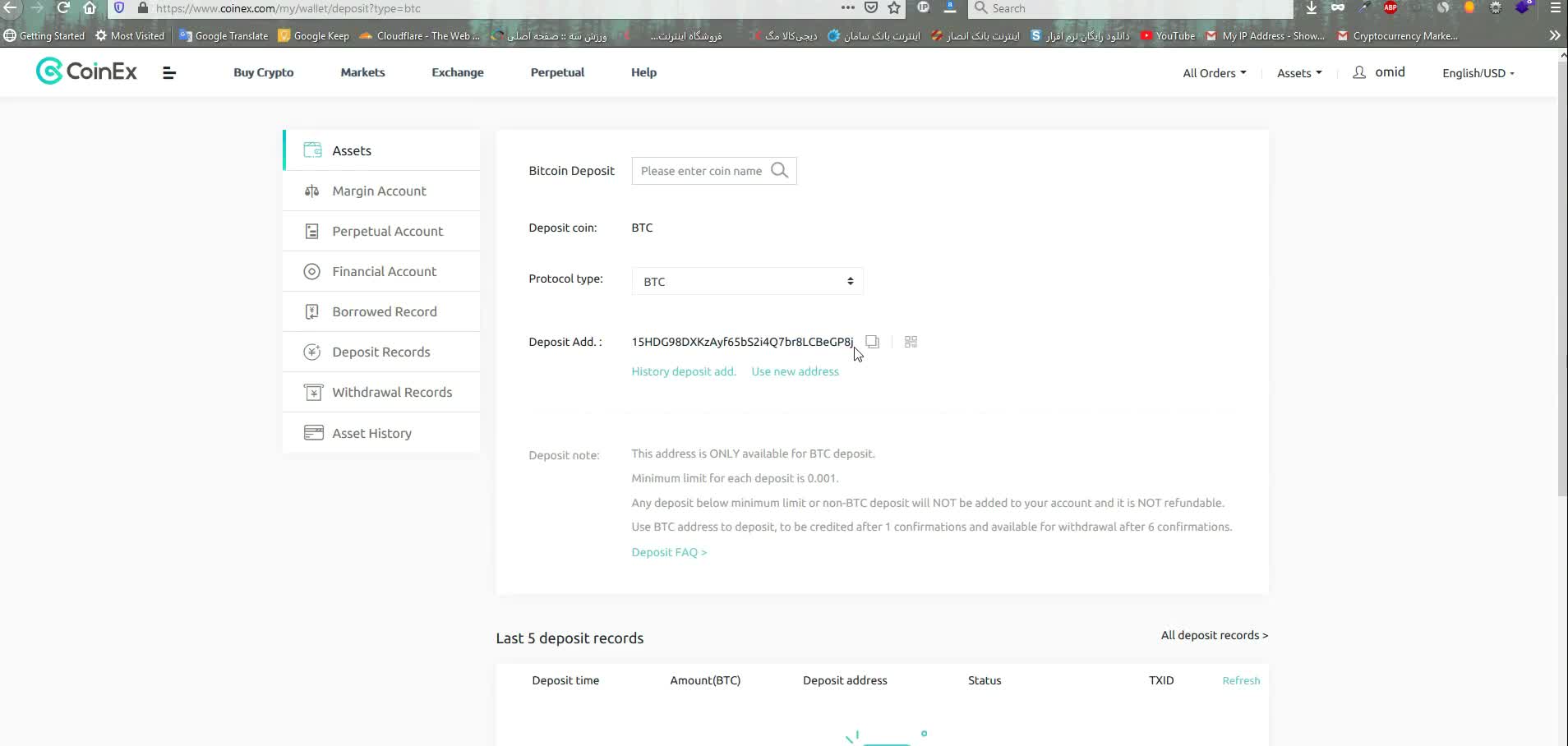Expand the Protocol type BTC dropdown

point(747,281)
